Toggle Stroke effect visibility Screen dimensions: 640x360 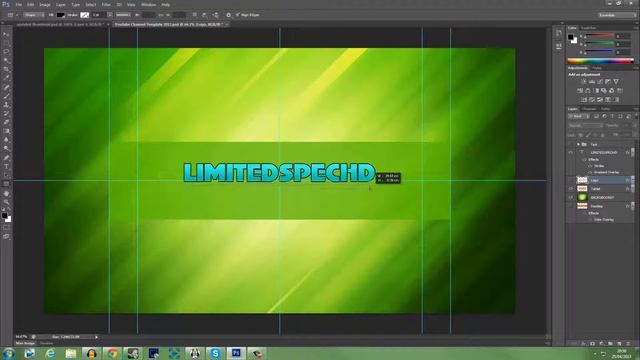[x=590, y=166]
